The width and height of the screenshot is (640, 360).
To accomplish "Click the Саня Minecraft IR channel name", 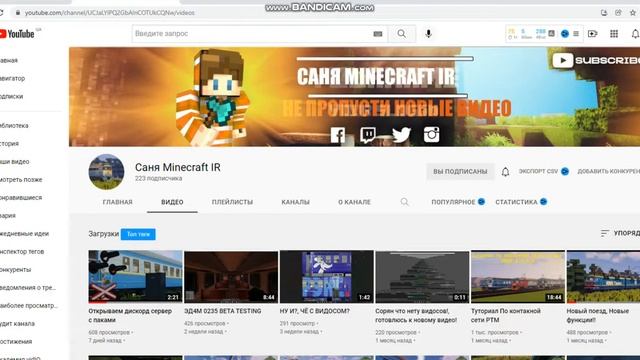I will pyautogui.click(x=178, y=167).
